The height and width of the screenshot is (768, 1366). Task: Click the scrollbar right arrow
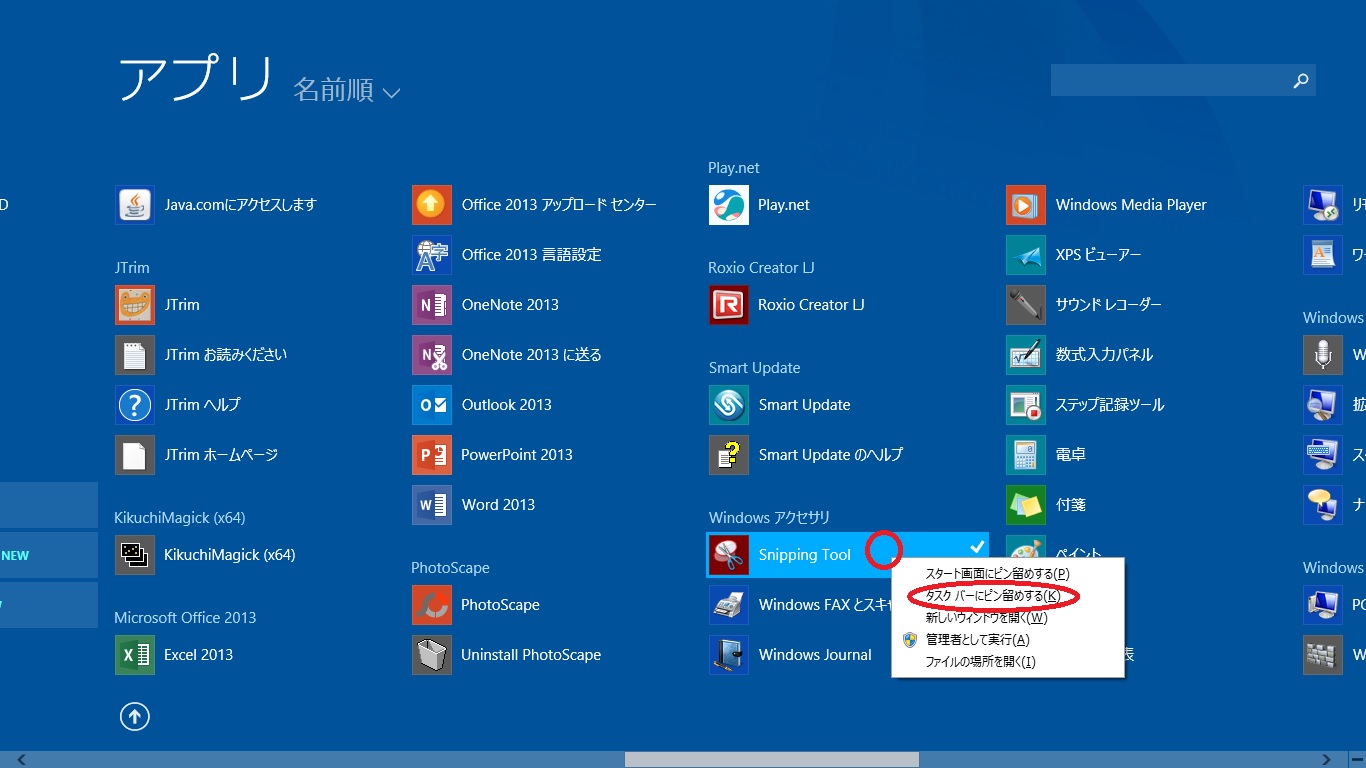pyautogui.click(x=1328, y=760)
